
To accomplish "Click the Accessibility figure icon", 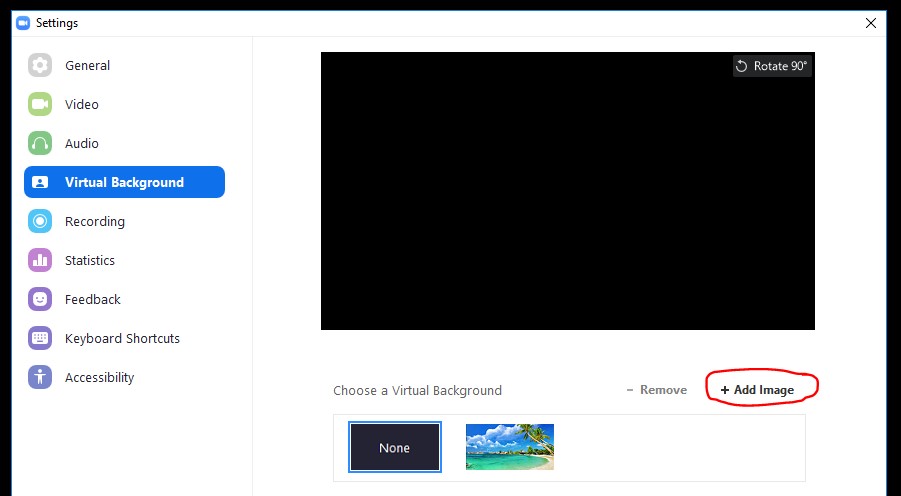I will click(40, 377).
